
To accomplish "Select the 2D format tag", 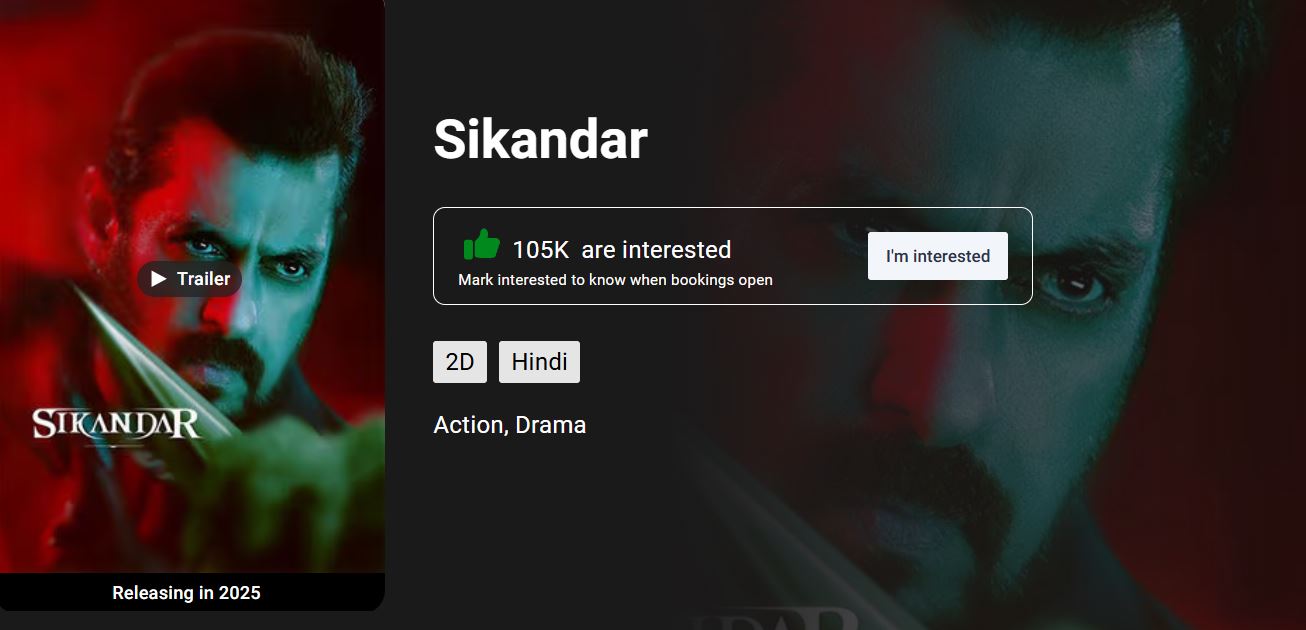I will point(460,362).
